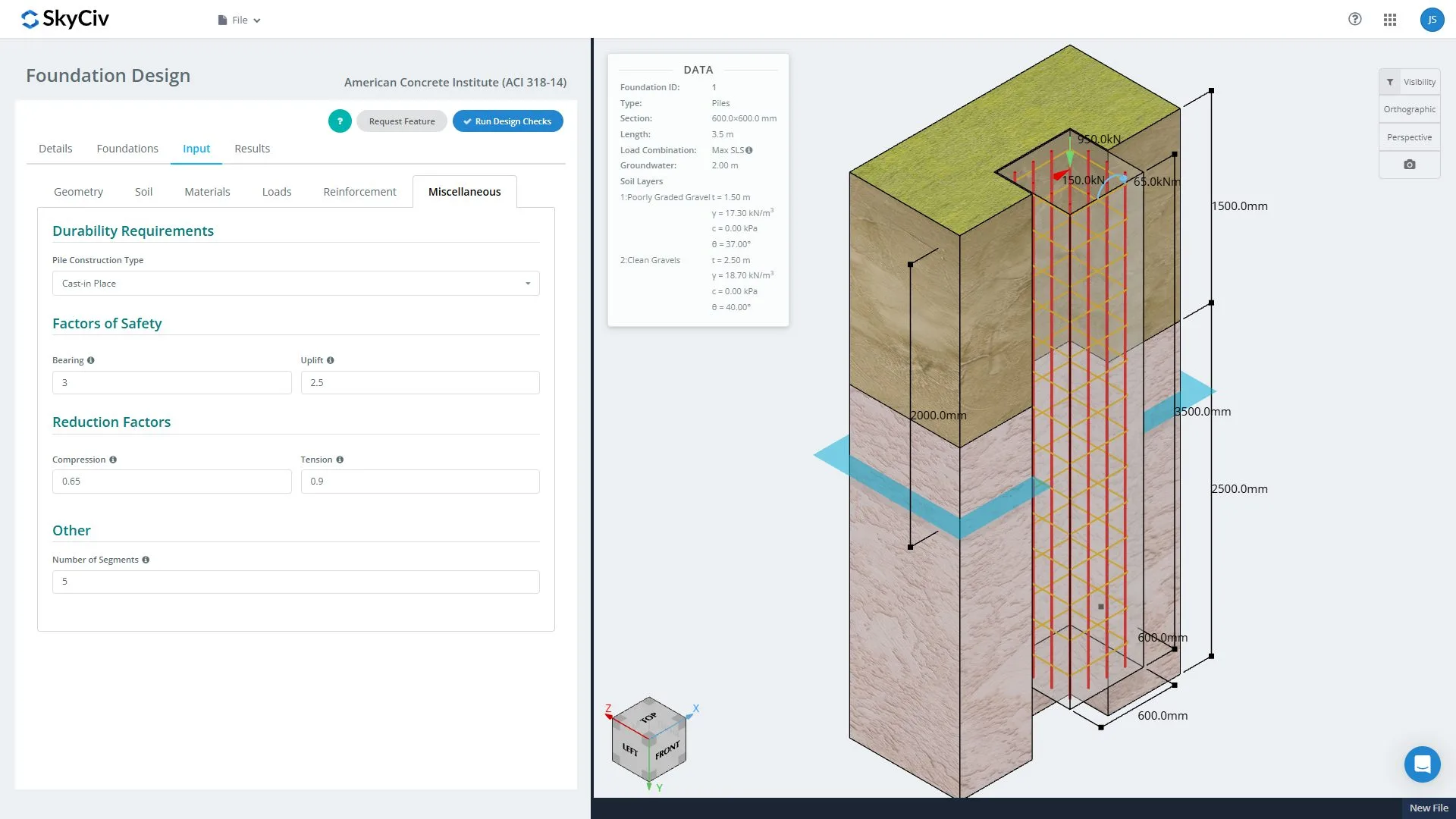
Task: Click the Compression reduction factor field
Action: [x=171, y=482]
